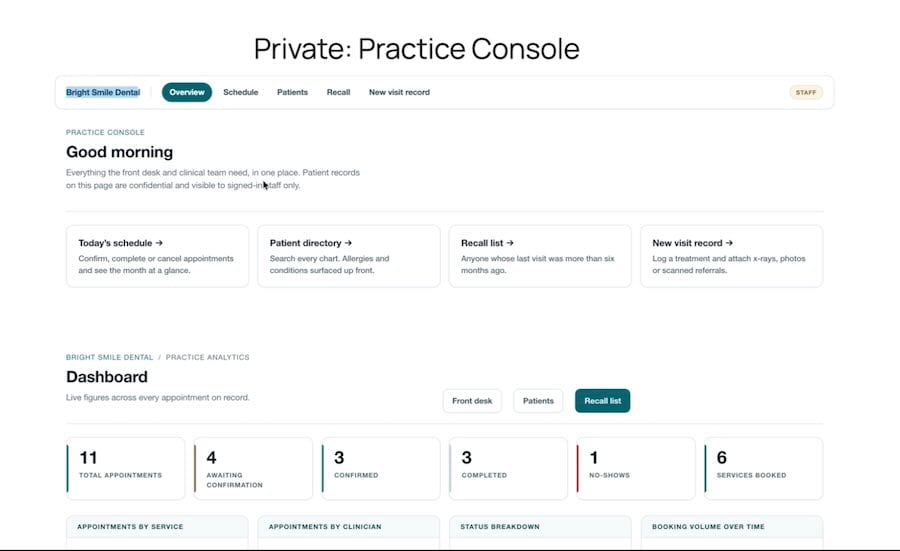900x551 pixels.
Task: Select New visit record in navigation
Action: 399,92
